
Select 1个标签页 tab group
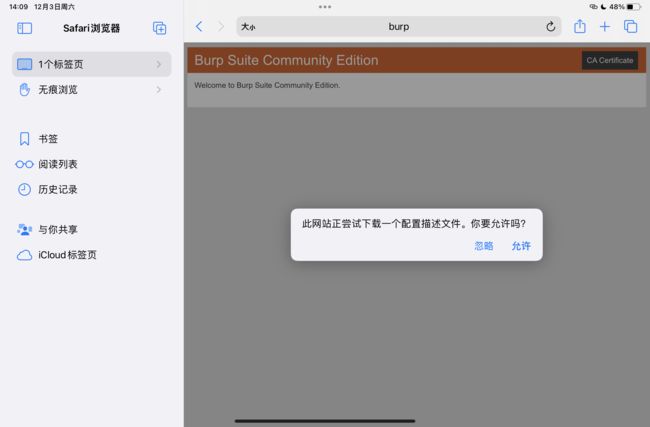point(92,64)
